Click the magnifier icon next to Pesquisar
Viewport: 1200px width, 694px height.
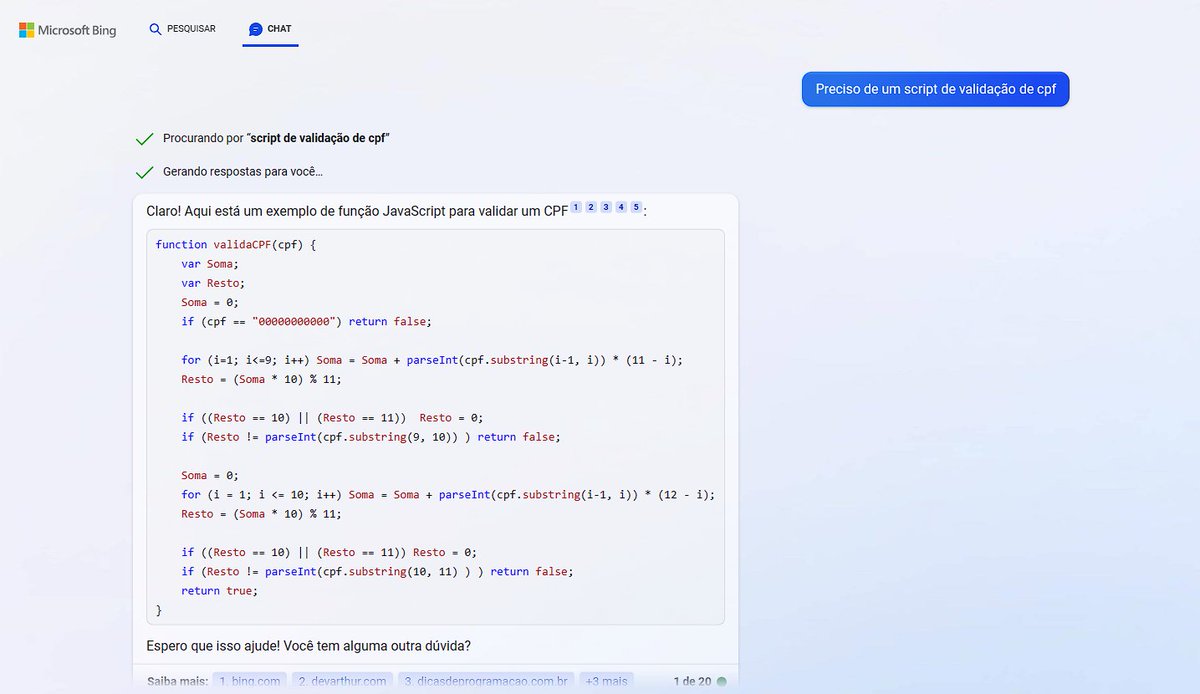(x=155, y=30)
